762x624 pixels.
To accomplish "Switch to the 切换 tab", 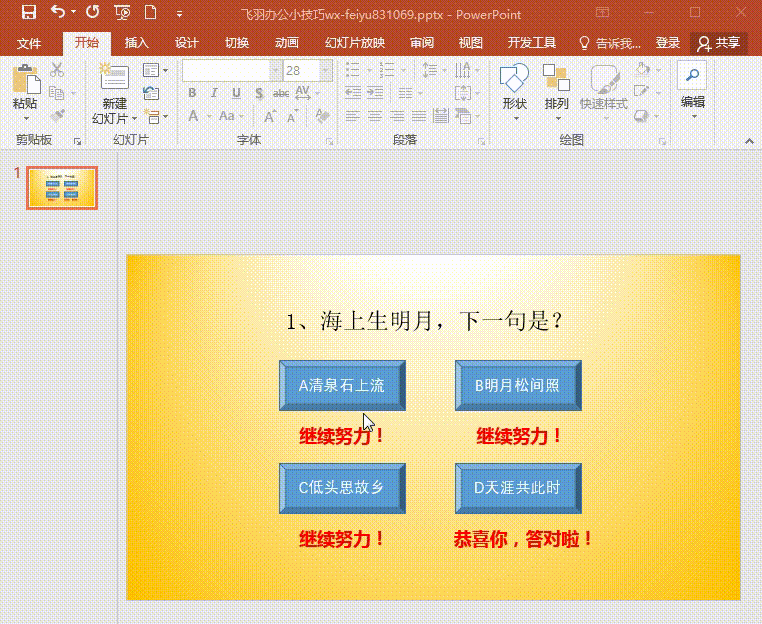I will click(x=237, y=43).
